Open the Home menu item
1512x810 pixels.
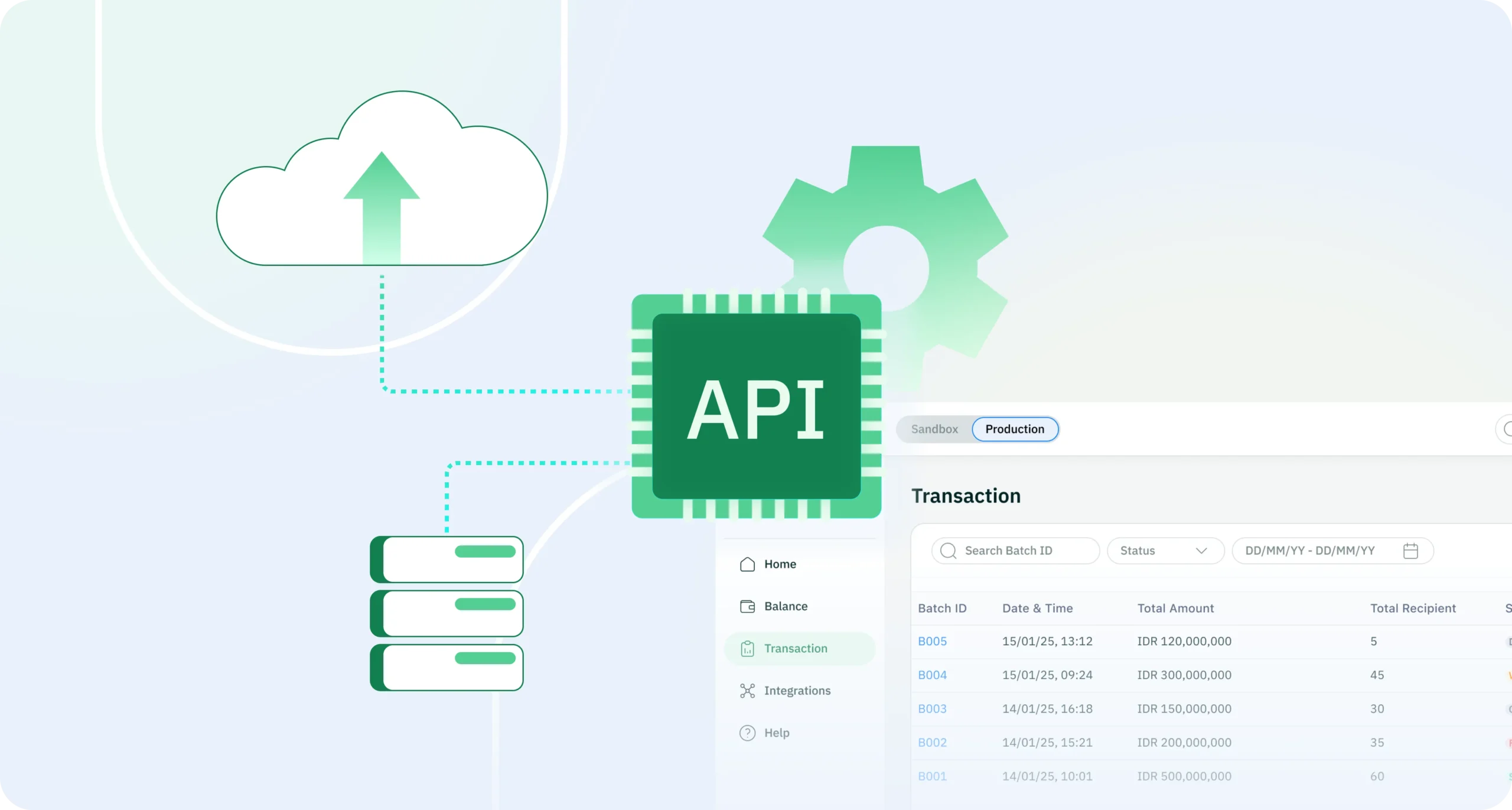tap(799, 564)
